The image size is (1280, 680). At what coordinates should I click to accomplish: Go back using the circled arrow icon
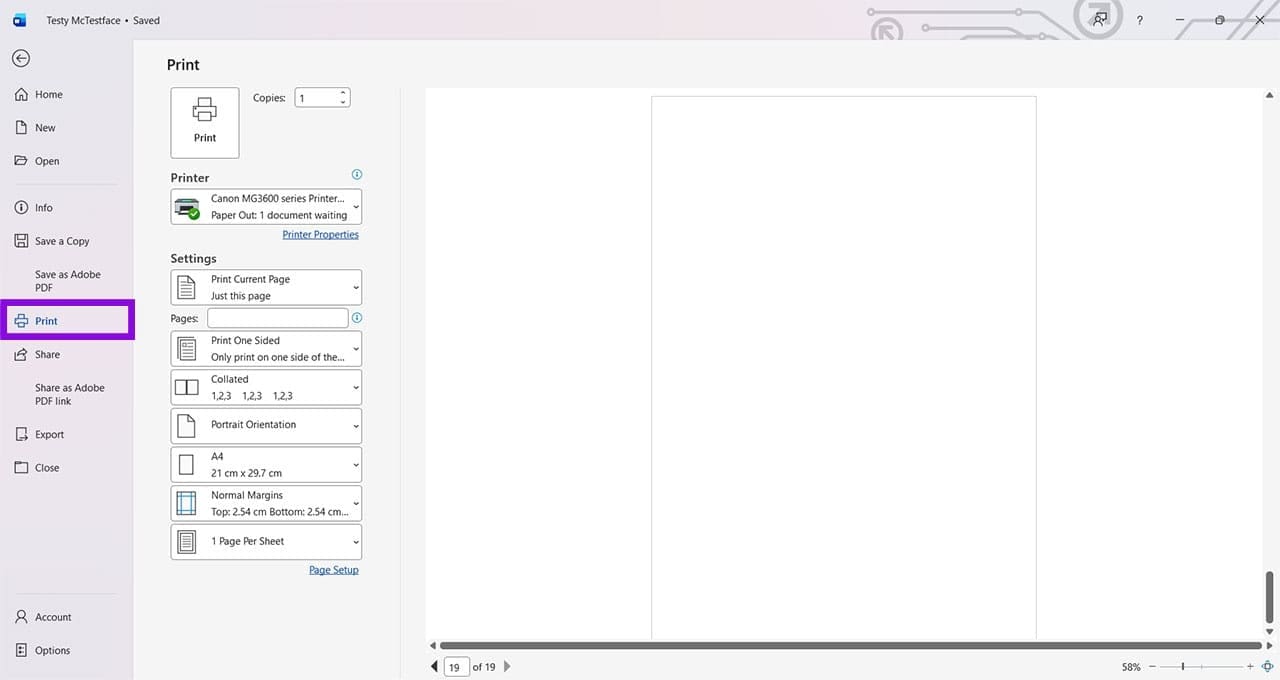tap(21, 59)
